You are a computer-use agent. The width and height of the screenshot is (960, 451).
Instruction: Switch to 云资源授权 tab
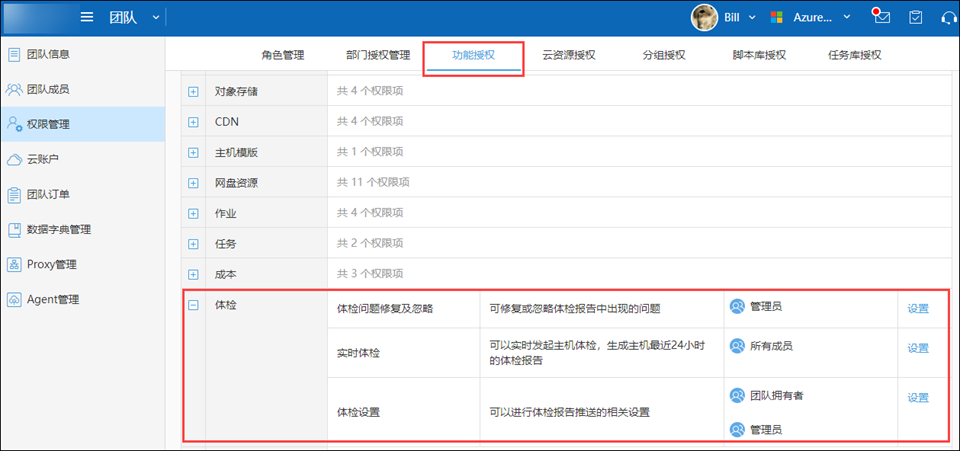coord(569,55)
